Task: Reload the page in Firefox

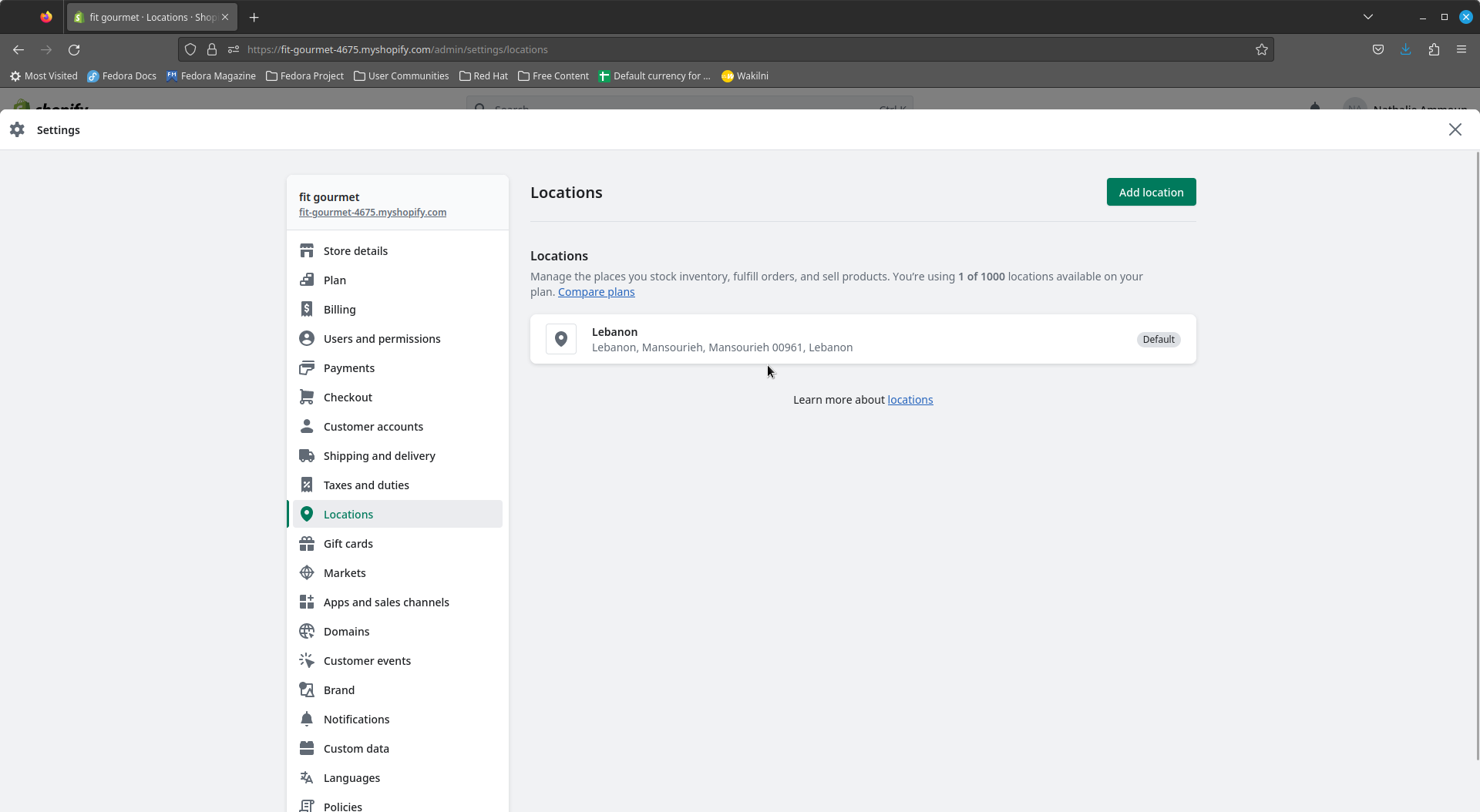Action: pyautogui.click(x=74, y=49)
